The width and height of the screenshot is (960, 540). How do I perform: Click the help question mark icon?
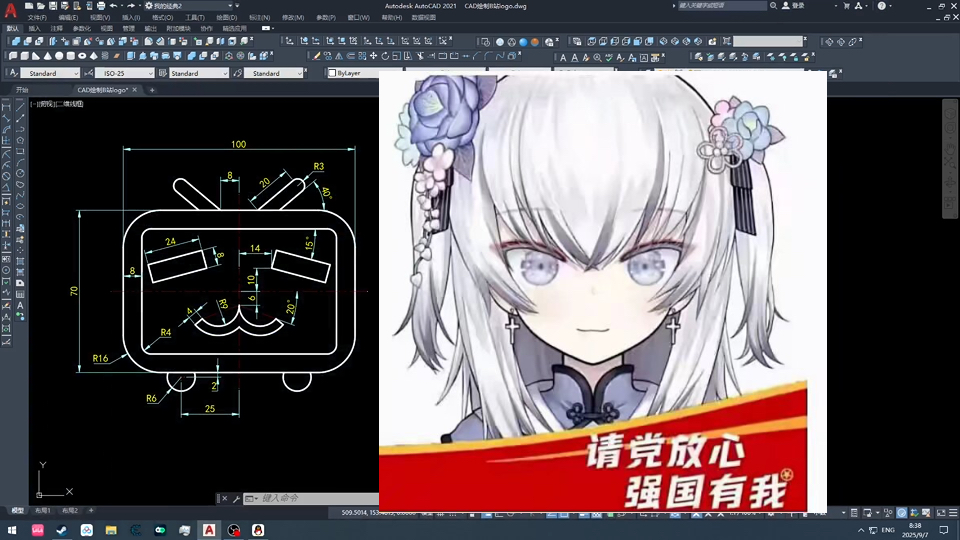click(881, 6)
